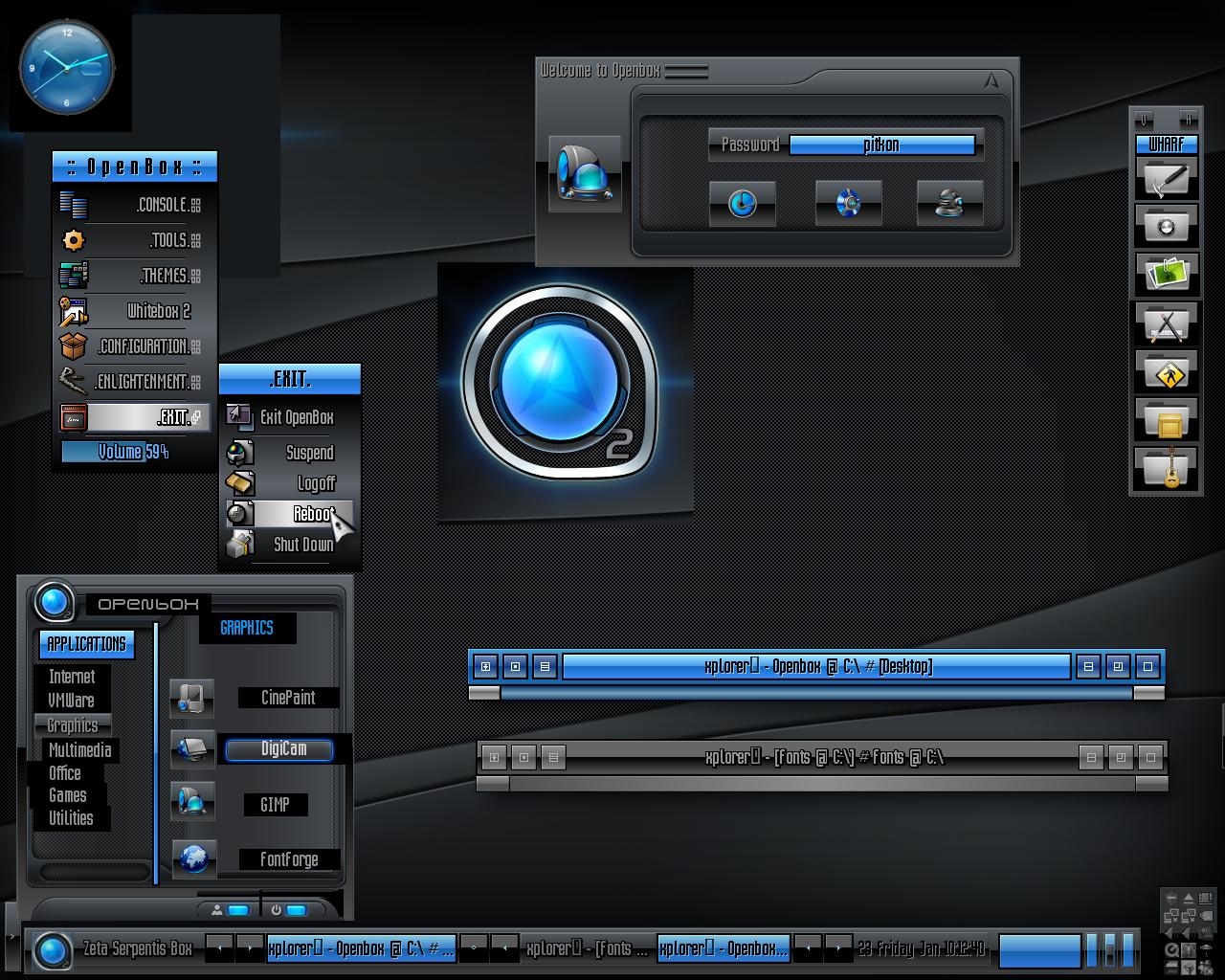Image resolution: width=1225 pixels, height=980 pixels.
Task: Click the FontForge globe icon
Action: (x=193, y=858)
